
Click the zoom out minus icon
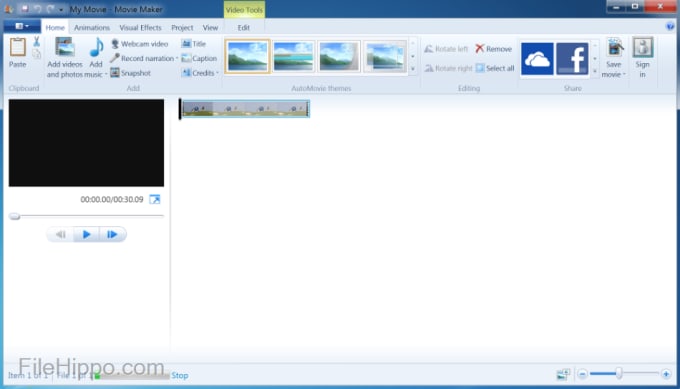click(x=582, y=374)
